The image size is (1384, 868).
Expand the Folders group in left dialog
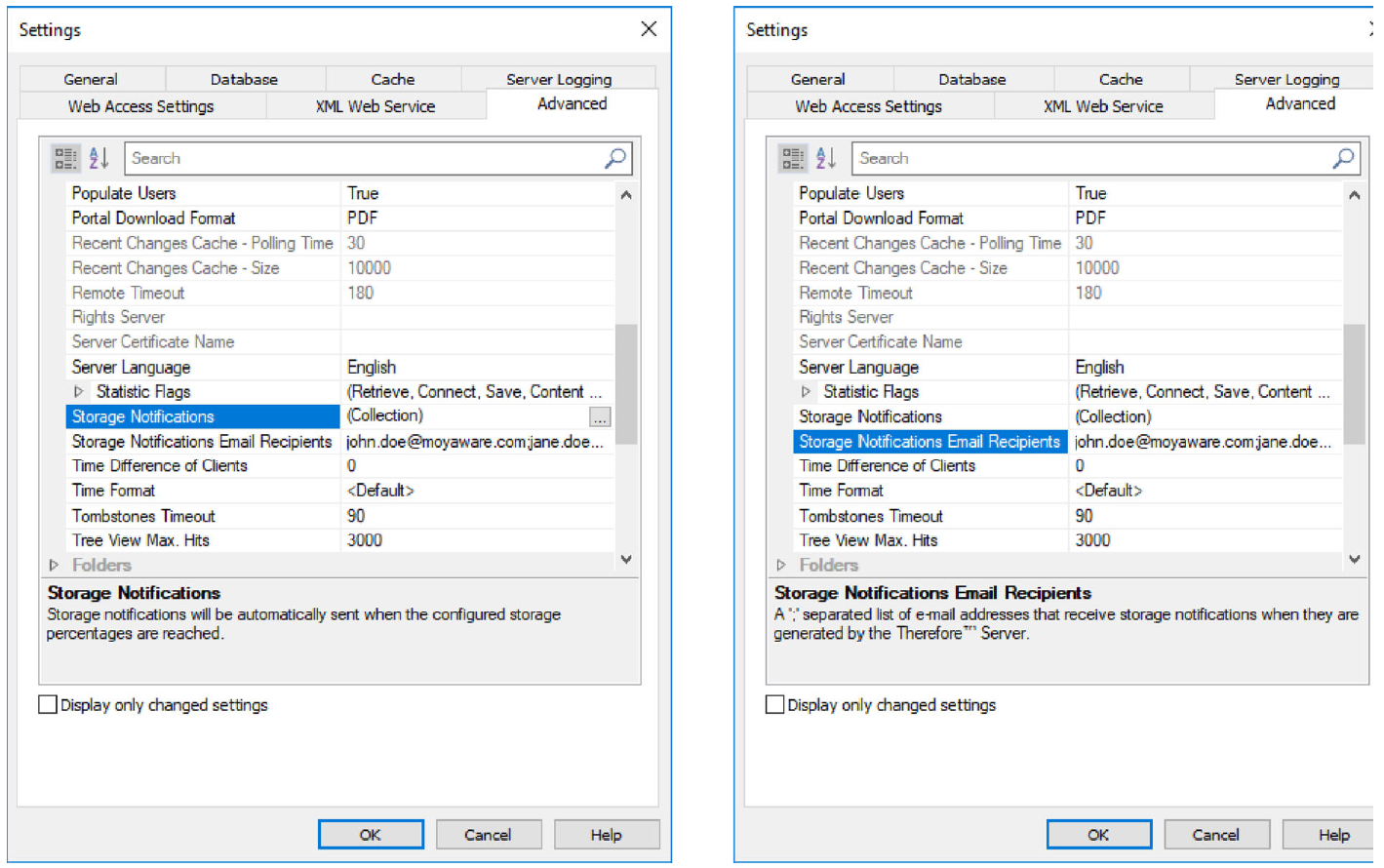[x=54, y=565]
